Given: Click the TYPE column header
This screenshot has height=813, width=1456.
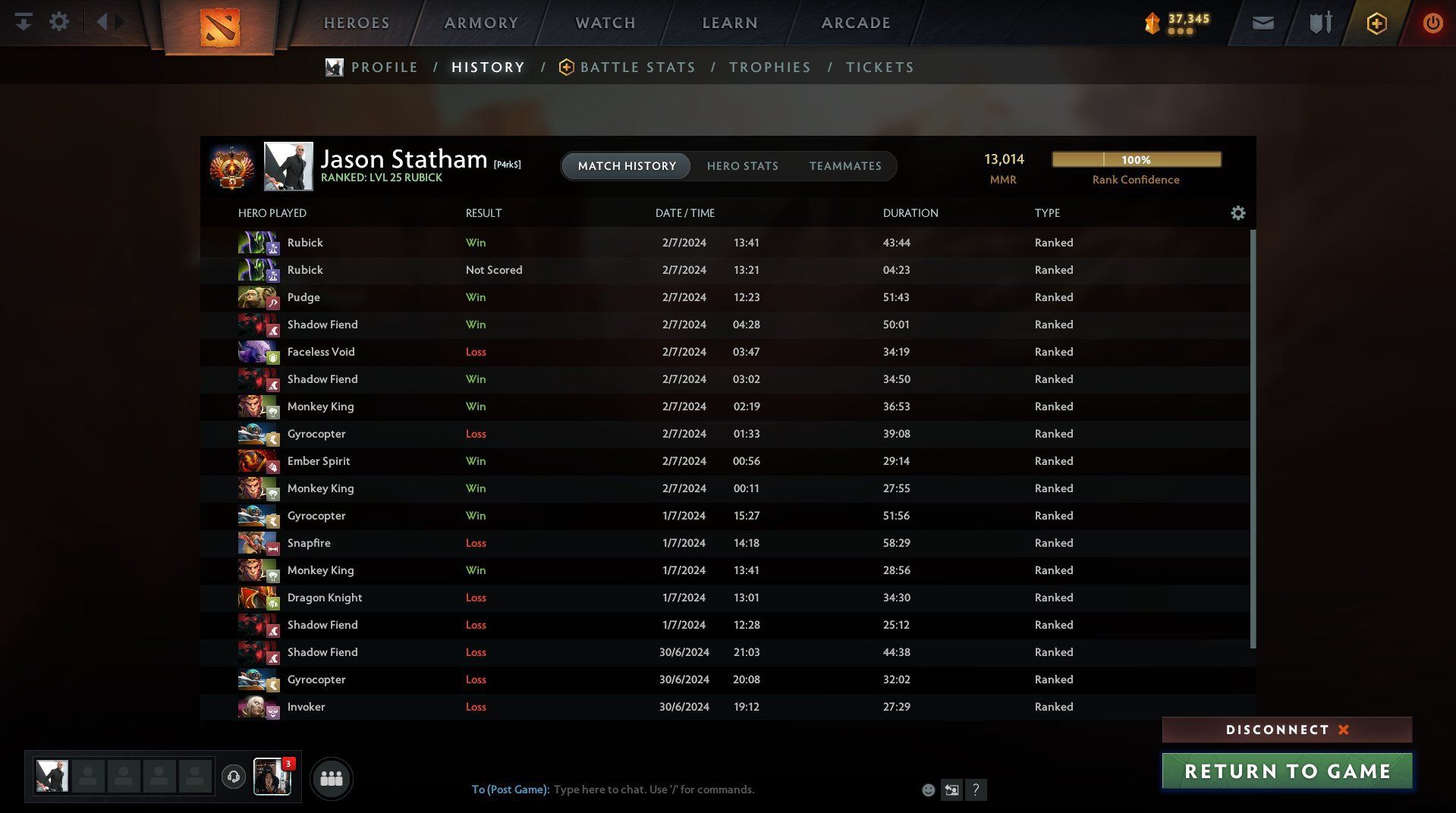Looking at the screenshot, I should [x=1047, y=213].
